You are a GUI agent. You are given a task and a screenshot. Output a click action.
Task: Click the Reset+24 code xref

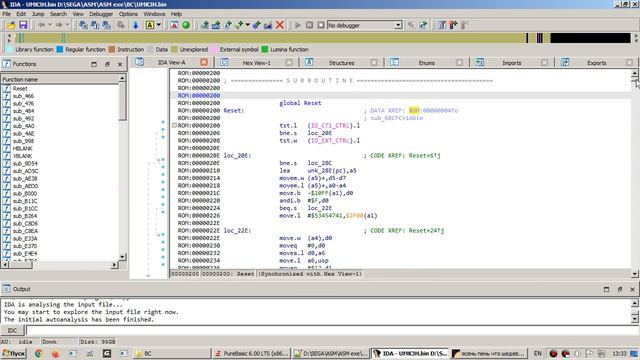(x=427, y=231)
